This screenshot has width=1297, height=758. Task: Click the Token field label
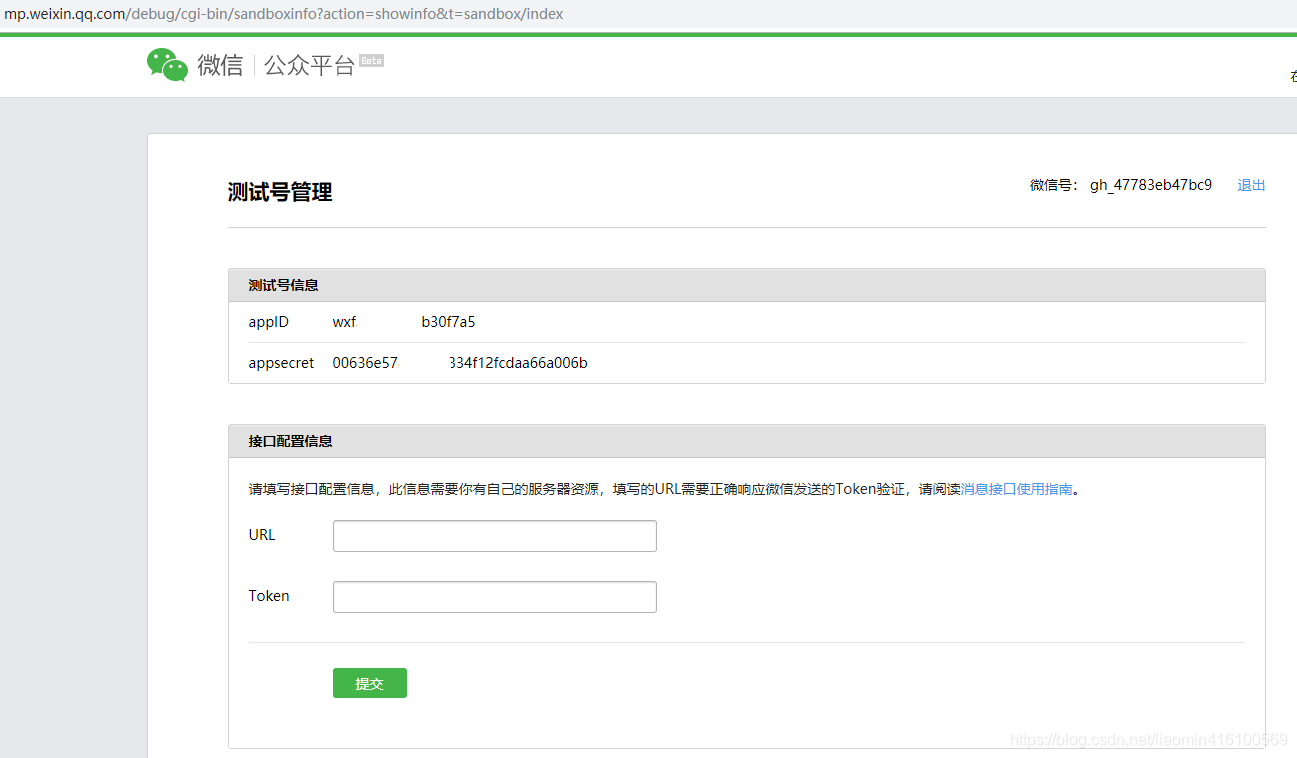[x=269, y=596]
